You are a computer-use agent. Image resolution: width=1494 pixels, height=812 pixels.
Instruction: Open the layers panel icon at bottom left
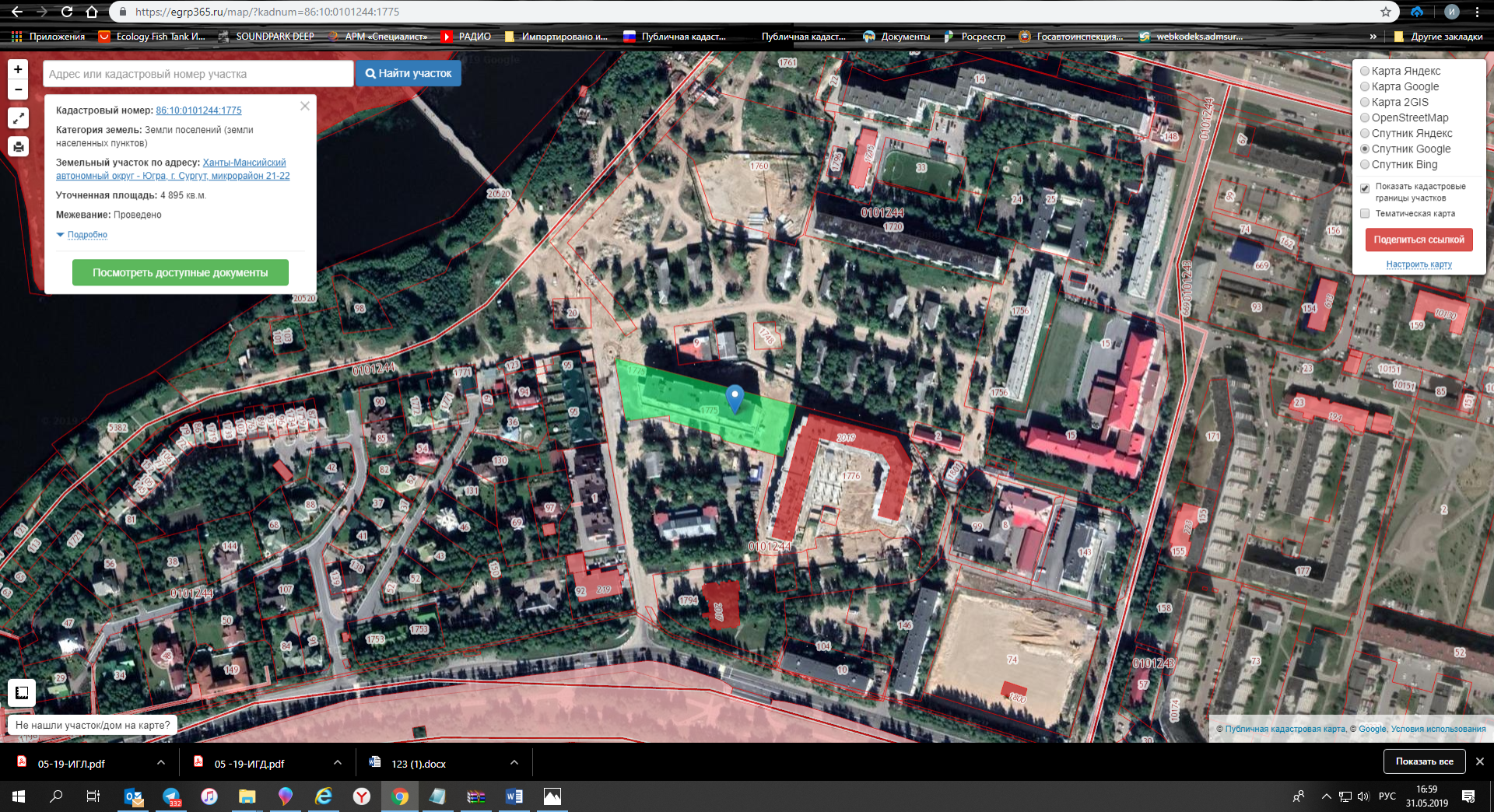click(21, 692)
